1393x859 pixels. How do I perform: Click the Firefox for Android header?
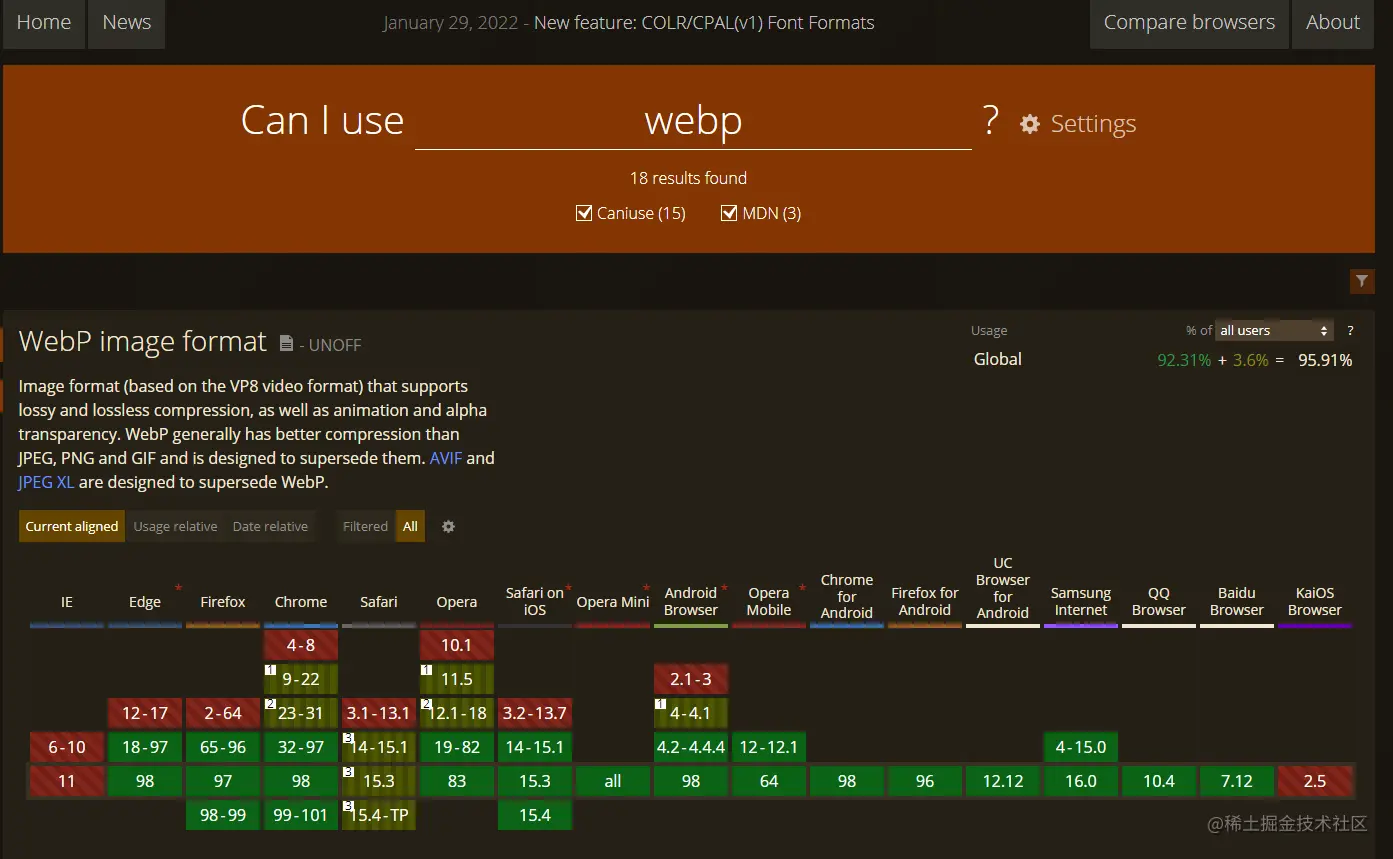coord(925,601)
